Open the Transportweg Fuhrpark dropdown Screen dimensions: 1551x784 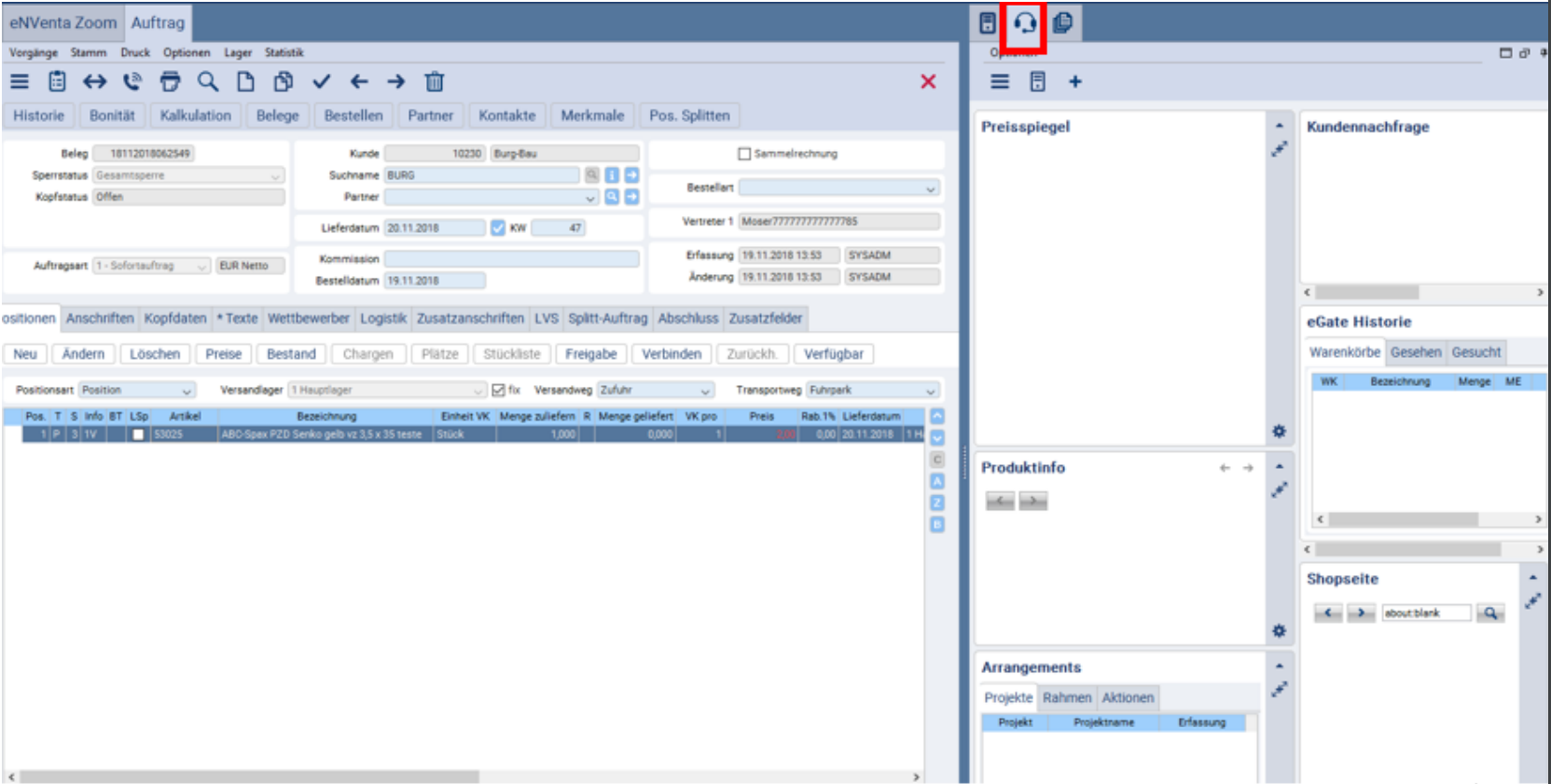tap(929, 391)
